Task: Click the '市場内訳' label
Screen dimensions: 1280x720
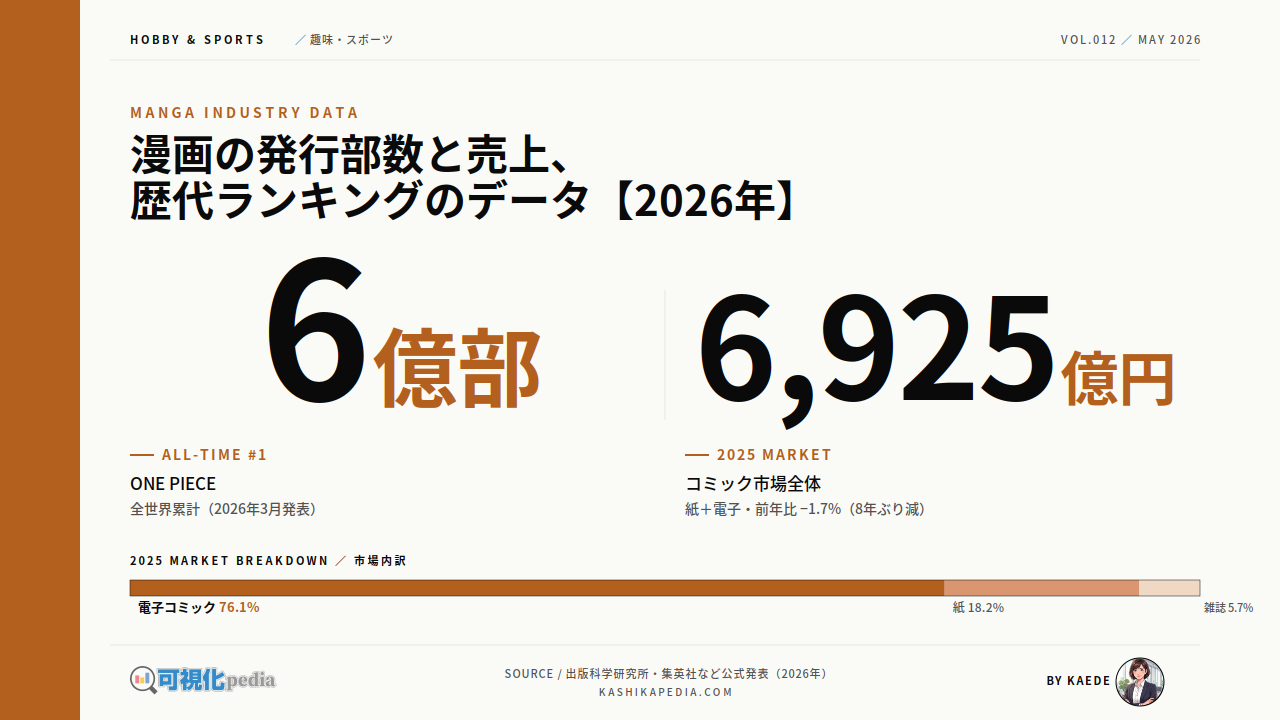Action: [x=380, y=561]
